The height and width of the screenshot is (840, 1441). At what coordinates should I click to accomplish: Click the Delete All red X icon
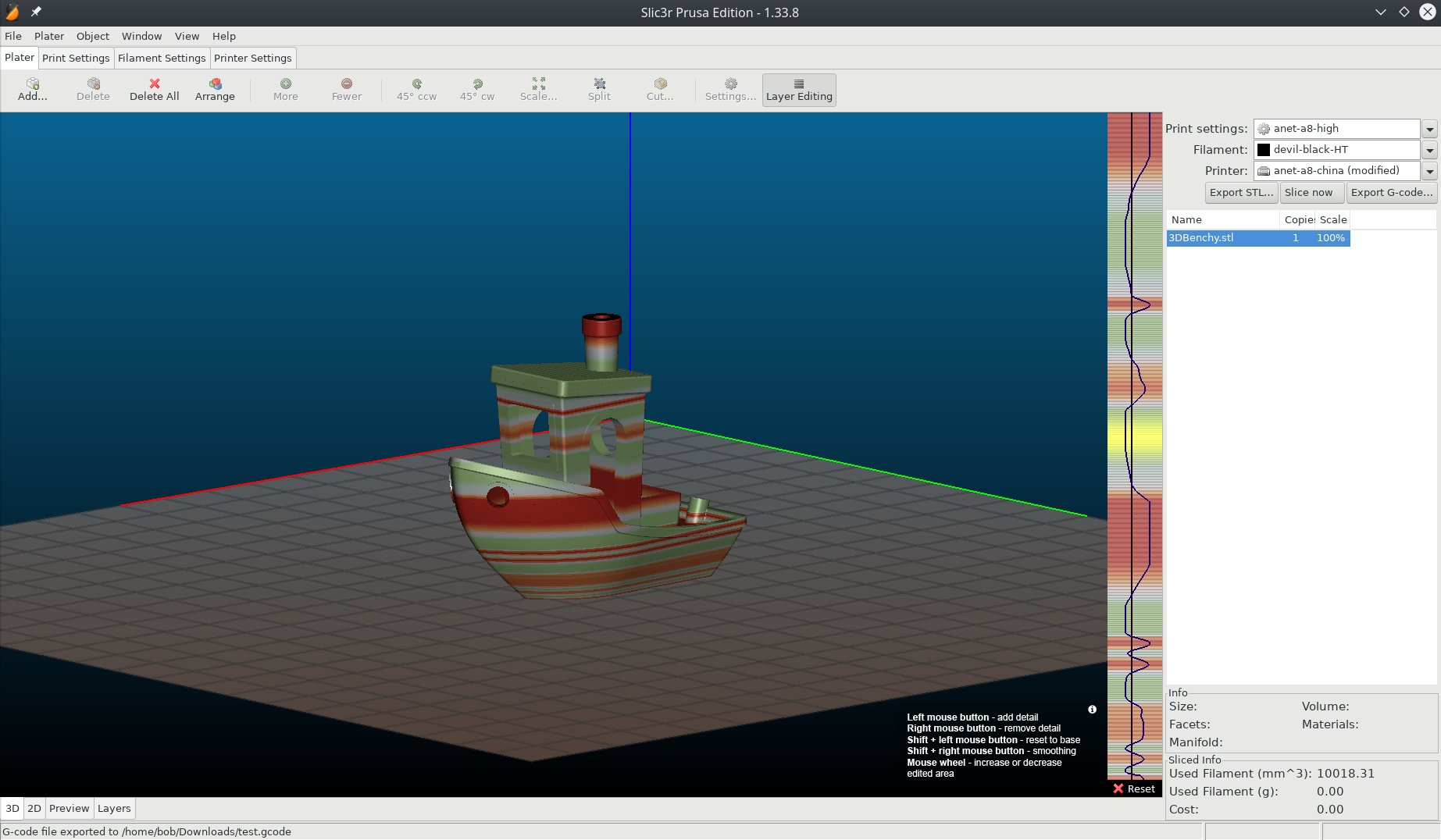(x=155, y=84)
